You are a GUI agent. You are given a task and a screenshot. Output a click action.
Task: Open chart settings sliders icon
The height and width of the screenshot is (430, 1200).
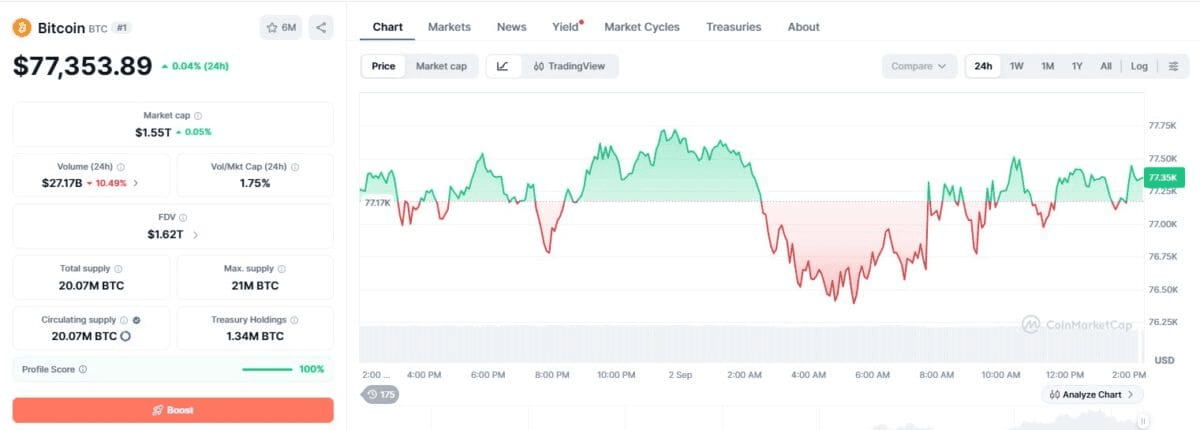pos(1173,66)
